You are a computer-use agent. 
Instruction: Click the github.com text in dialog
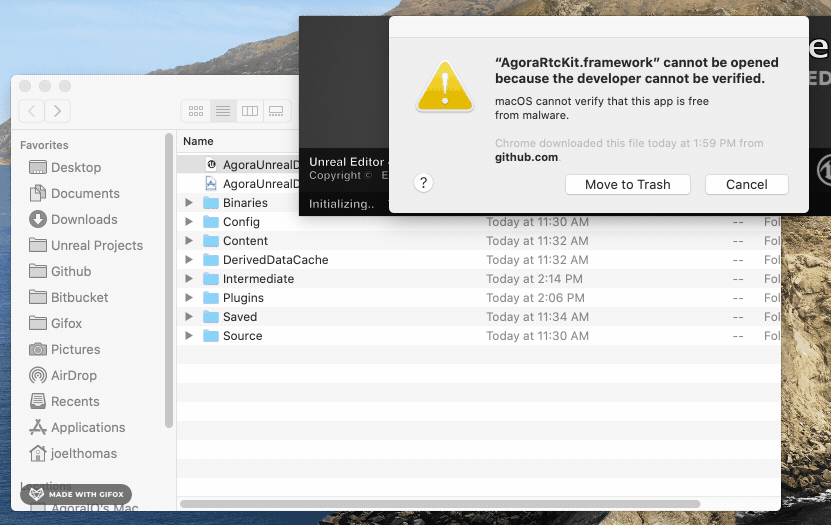point(526,157)
